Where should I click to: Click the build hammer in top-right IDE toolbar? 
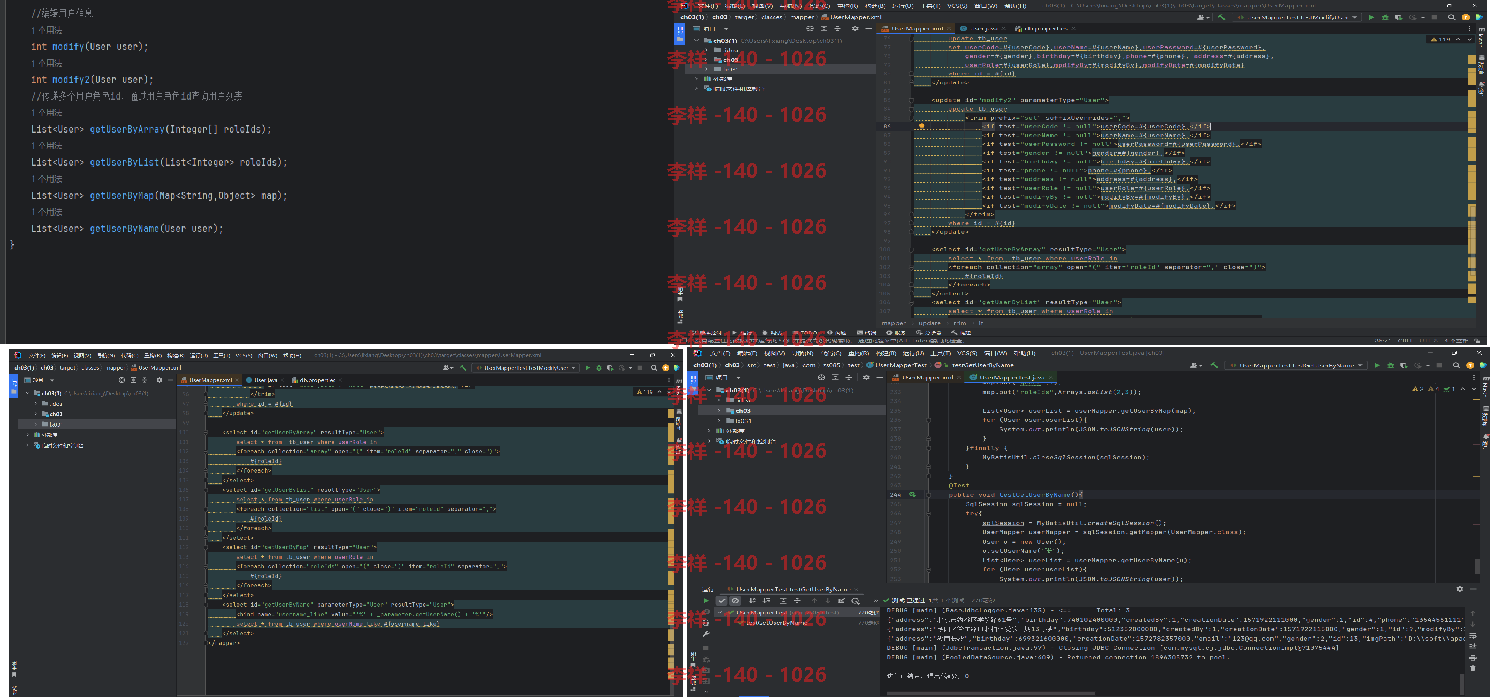[x=1222, y=17]
